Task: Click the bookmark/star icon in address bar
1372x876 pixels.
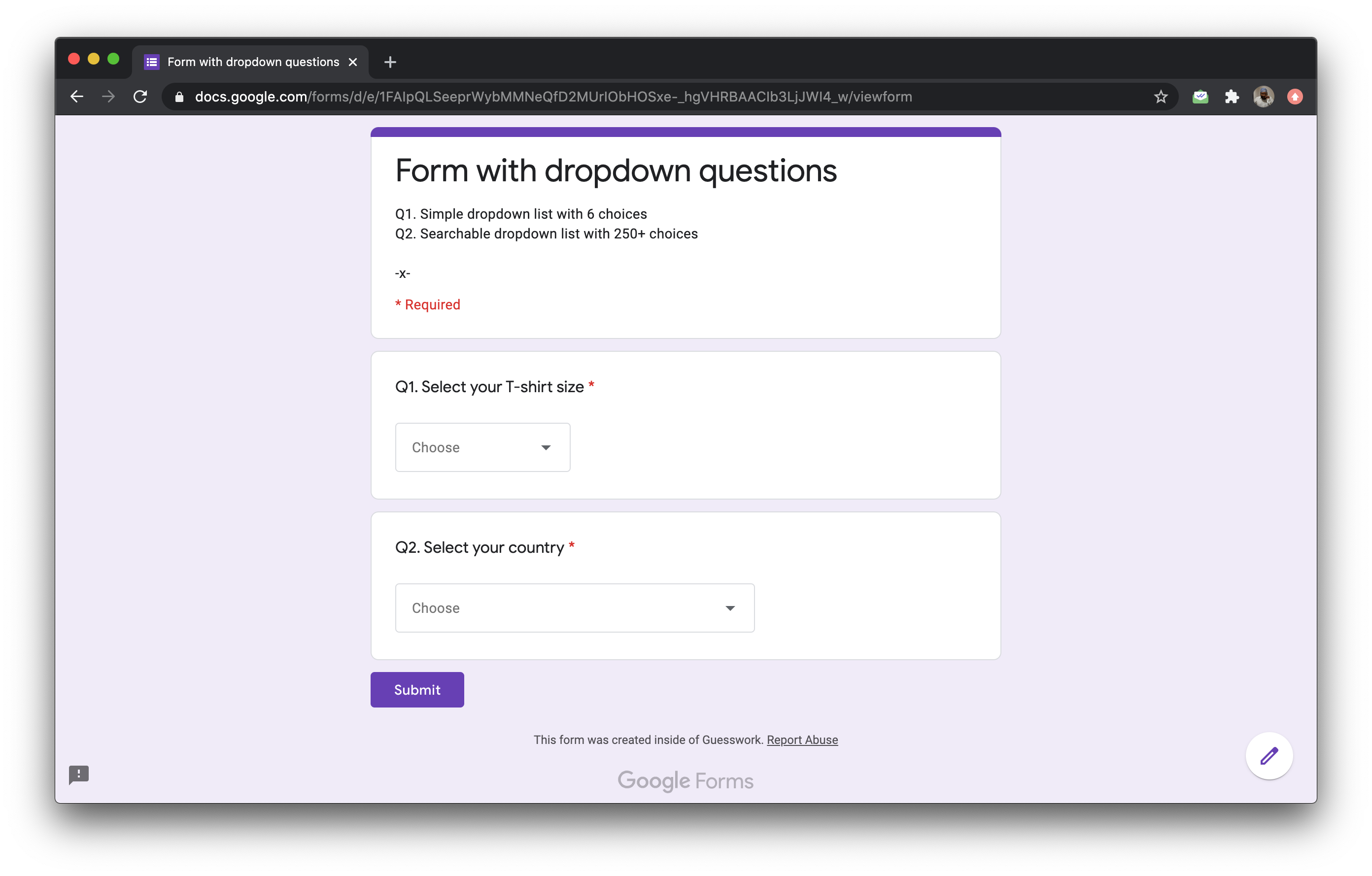Action: click(1159, 96)
